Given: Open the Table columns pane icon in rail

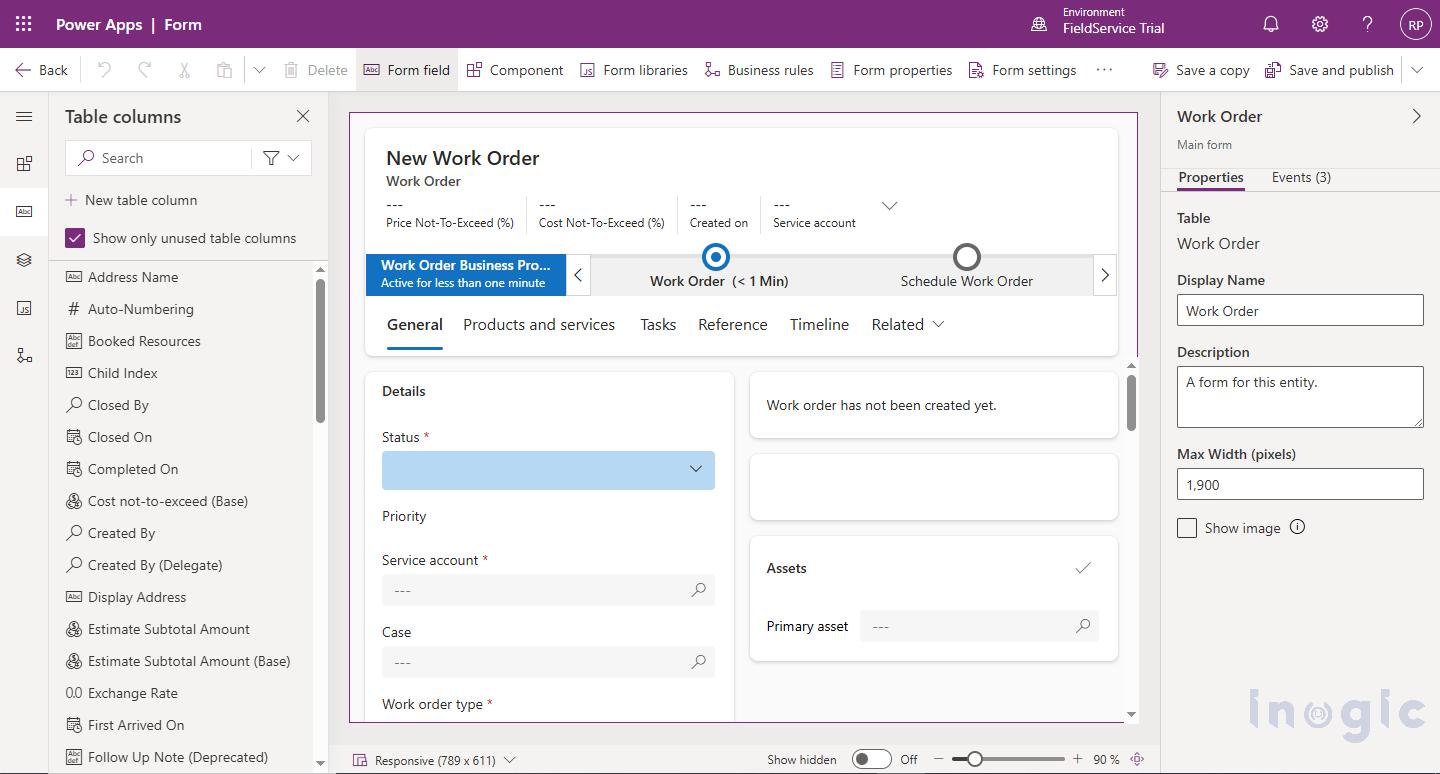Looking at the screenshot, I should (24, 212).
